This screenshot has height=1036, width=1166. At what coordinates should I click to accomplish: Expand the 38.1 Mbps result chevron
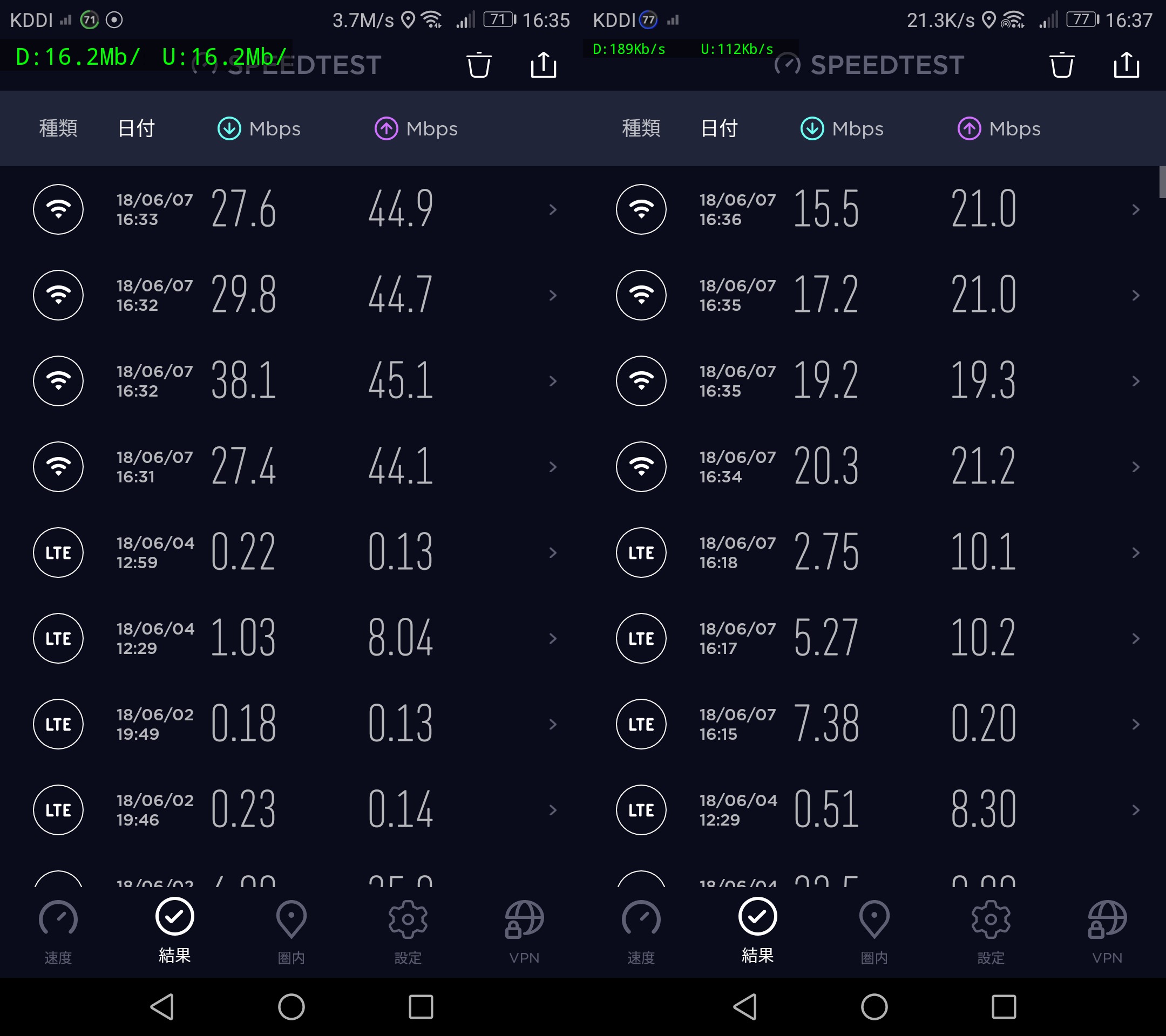[x=552, y=381]
